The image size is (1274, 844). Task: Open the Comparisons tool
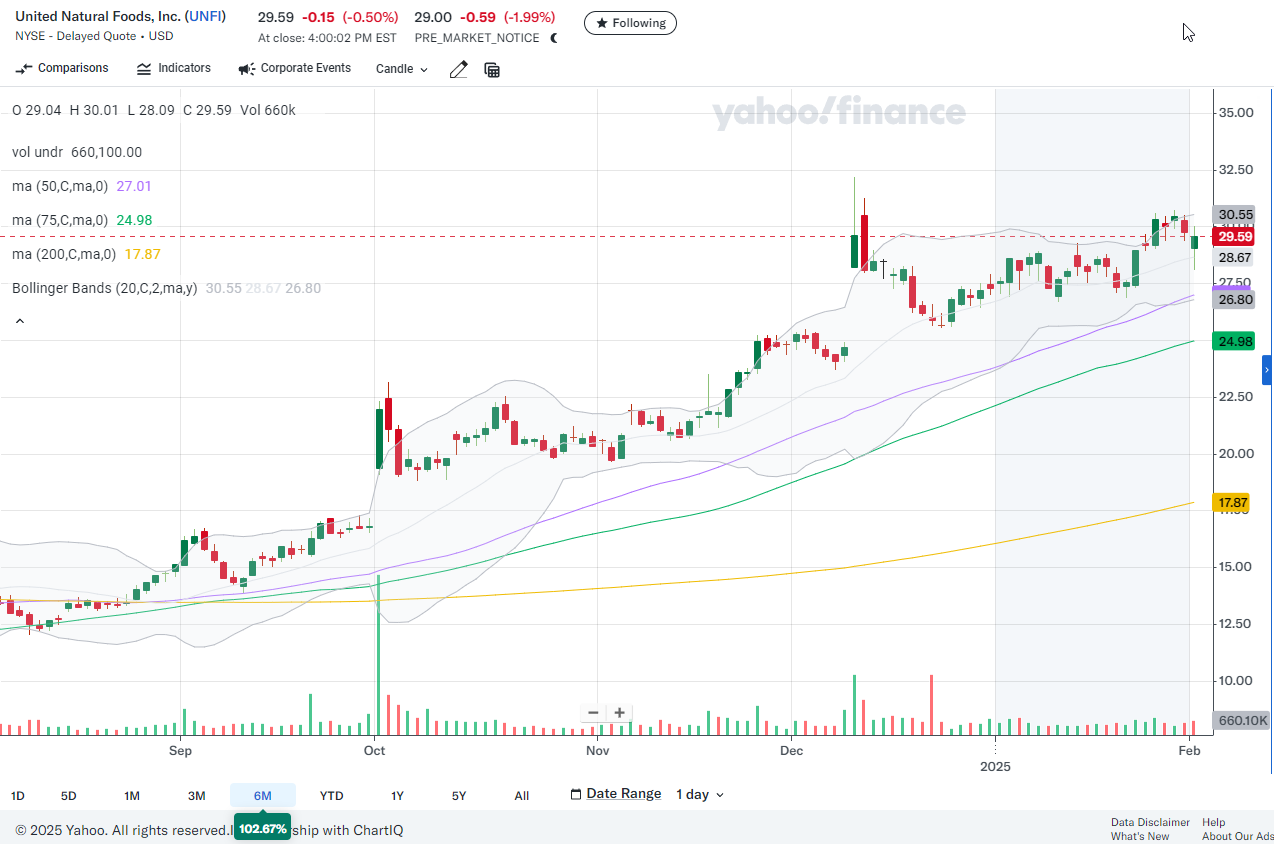pyautogui.click(x=62, y=68)
